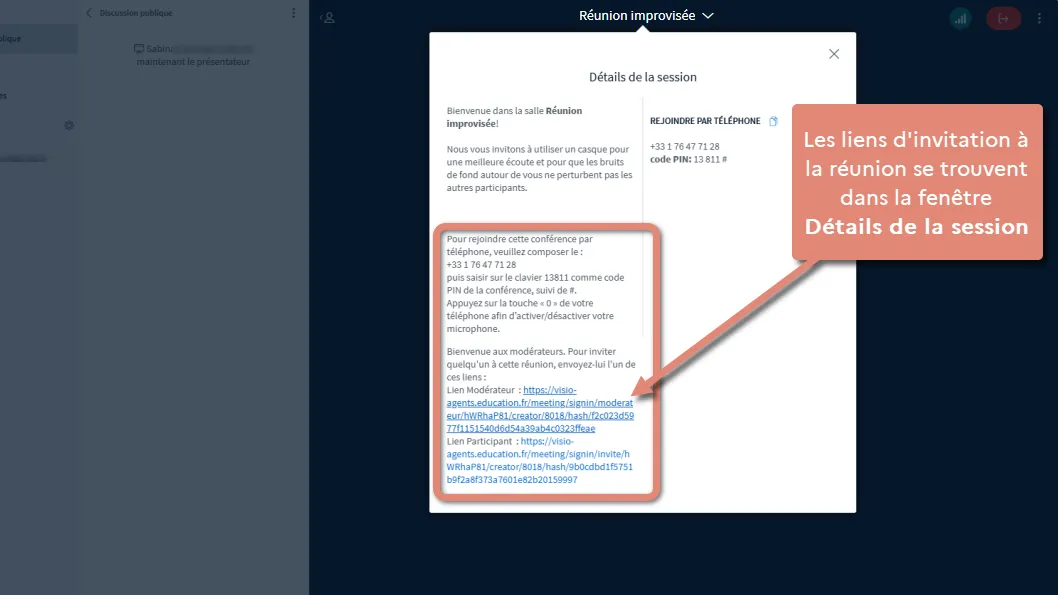Go back from Discussion publique chat
Viewport: 1058px width, 595px height.
click(x=88, y=13)
